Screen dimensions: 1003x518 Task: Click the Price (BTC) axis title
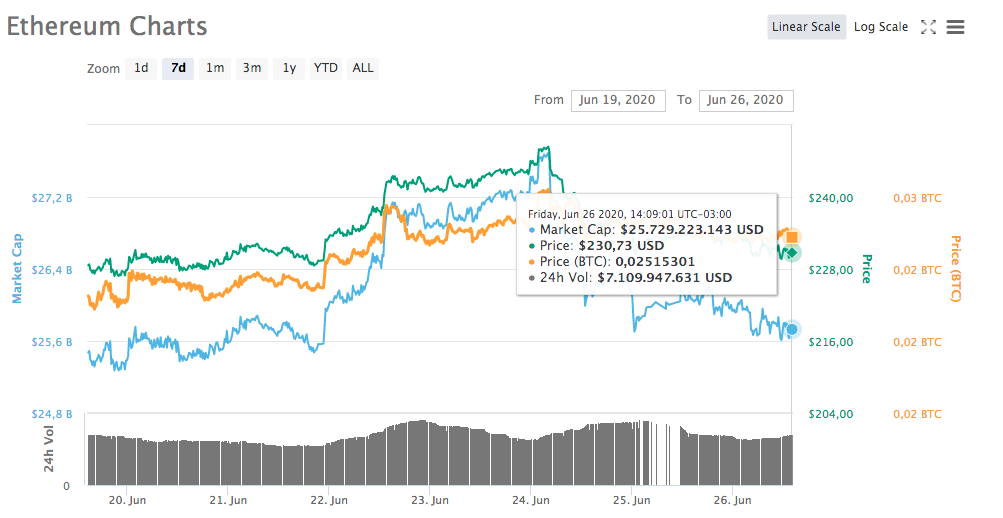pyautogui.click(x=955, y=269)
